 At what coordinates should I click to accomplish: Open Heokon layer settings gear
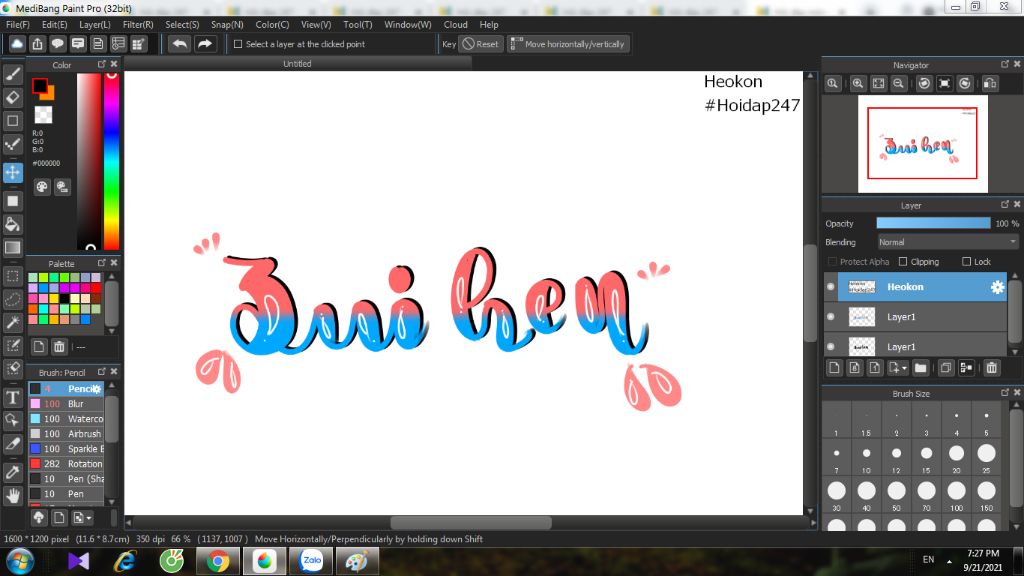pyautogui.click(x=997, y=287)
